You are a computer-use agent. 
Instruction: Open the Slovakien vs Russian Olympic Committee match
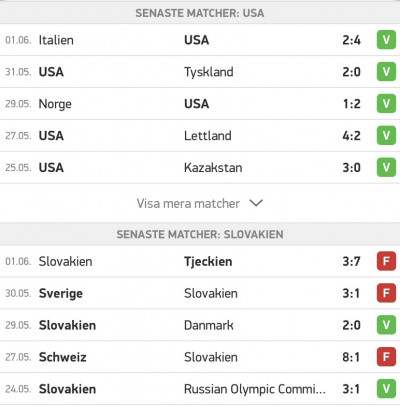point(200,389)
